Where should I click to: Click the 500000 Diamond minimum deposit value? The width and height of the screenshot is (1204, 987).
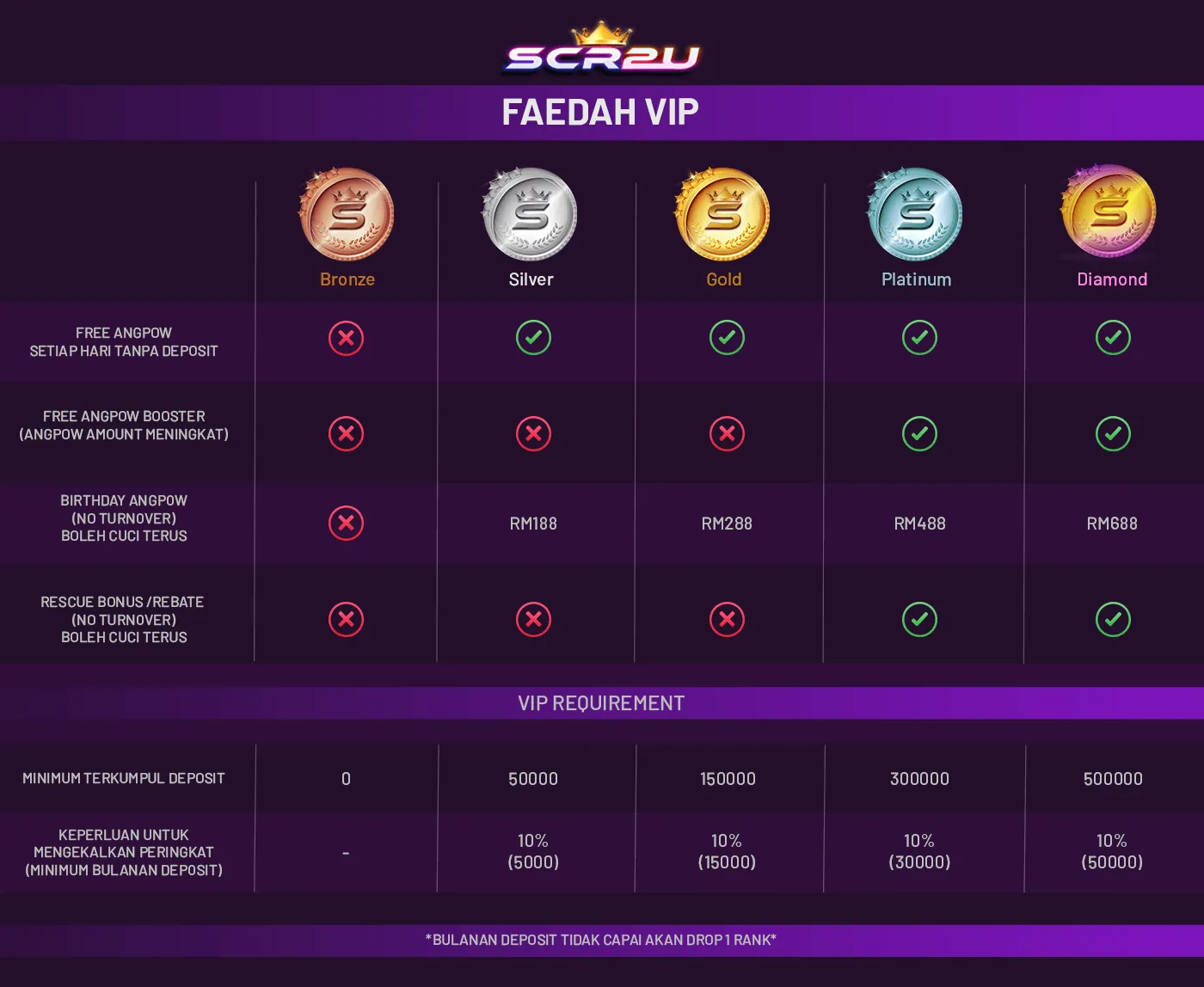[1113, 779]
